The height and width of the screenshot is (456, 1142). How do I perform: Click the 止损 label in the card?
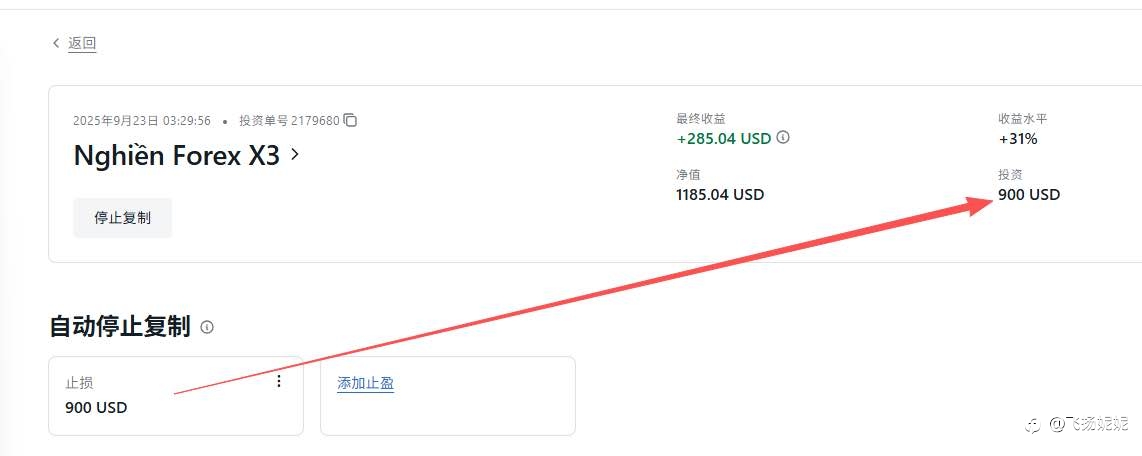point(79,383)
